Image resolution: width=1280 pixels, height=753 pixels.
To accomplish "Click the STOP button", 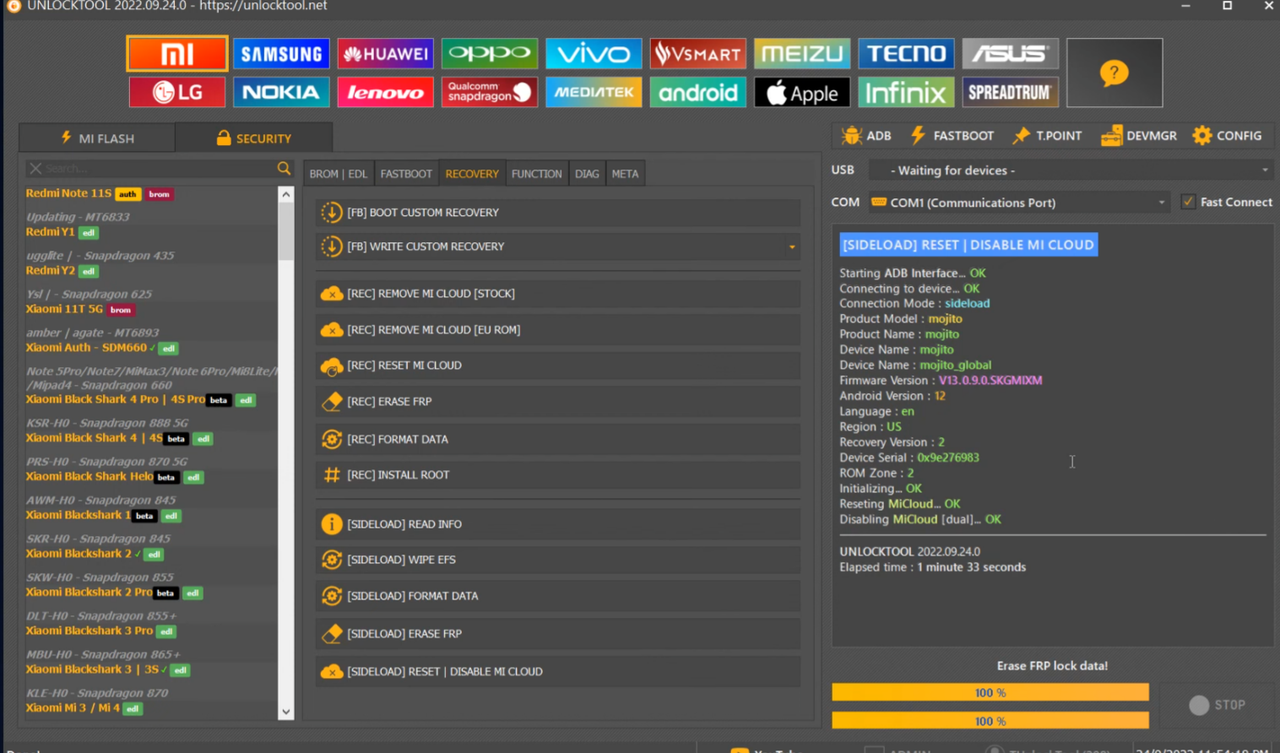I will (1217, 705).
